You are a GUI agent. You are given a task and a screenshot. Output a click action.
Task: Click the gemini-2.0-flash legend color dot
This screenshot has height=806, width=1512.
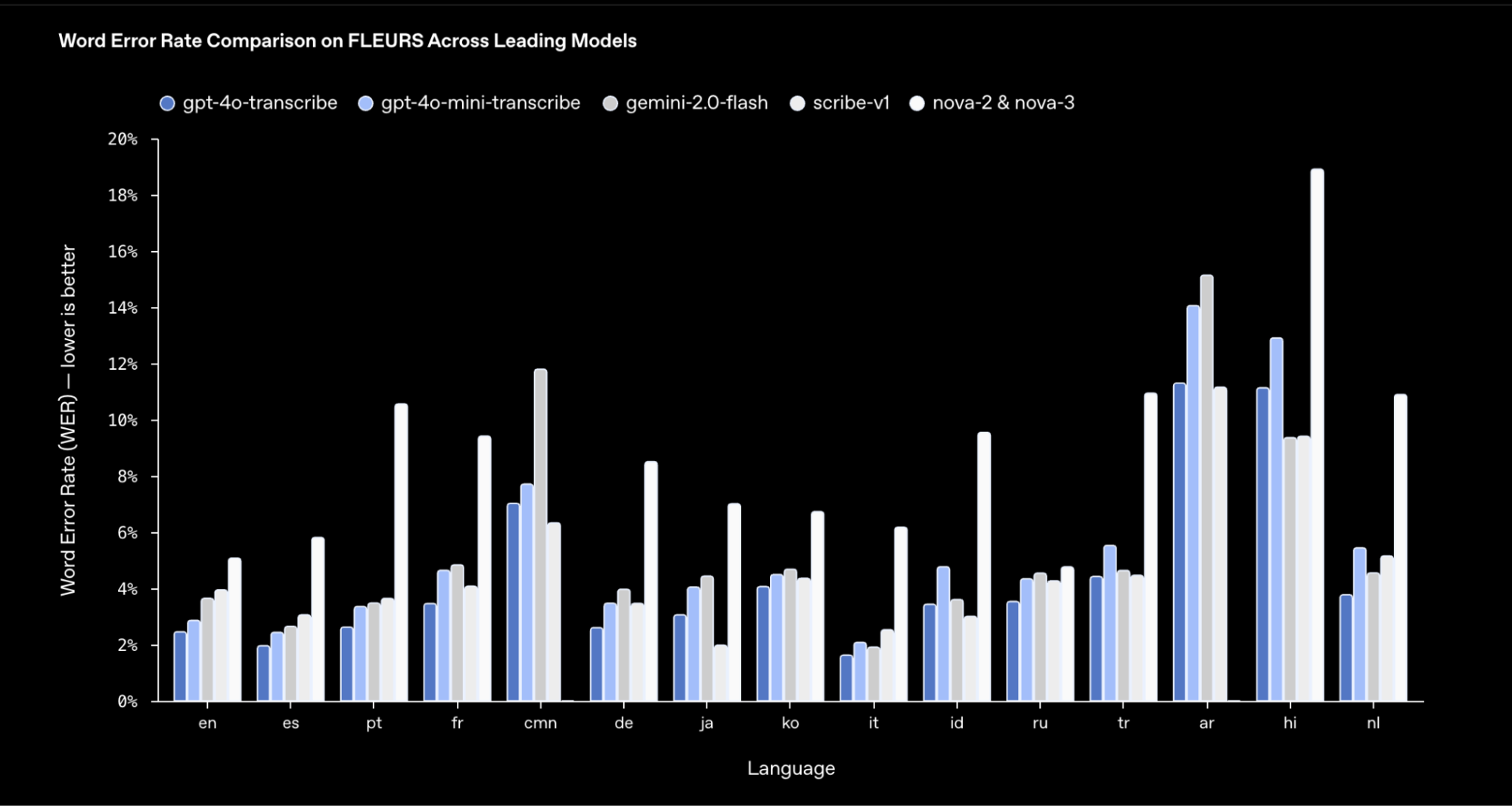click(x=610, y=104)
